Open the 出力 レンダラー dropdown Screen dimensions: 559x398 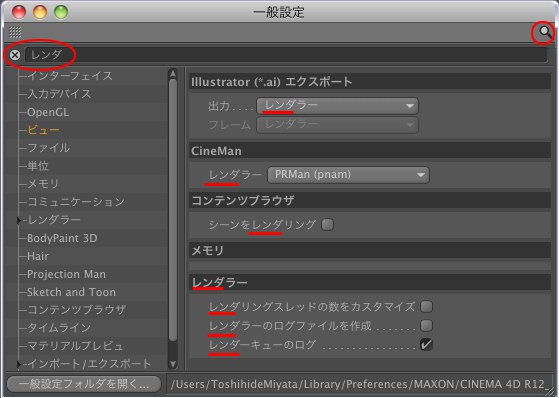click(x=337, y=106)
